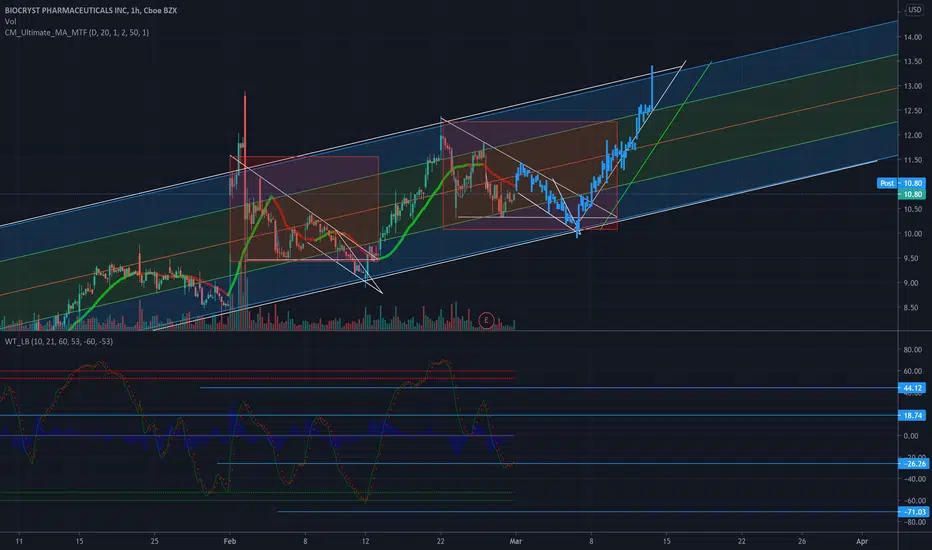Click the 15 date after Mar on time axis

pos(666,541)
